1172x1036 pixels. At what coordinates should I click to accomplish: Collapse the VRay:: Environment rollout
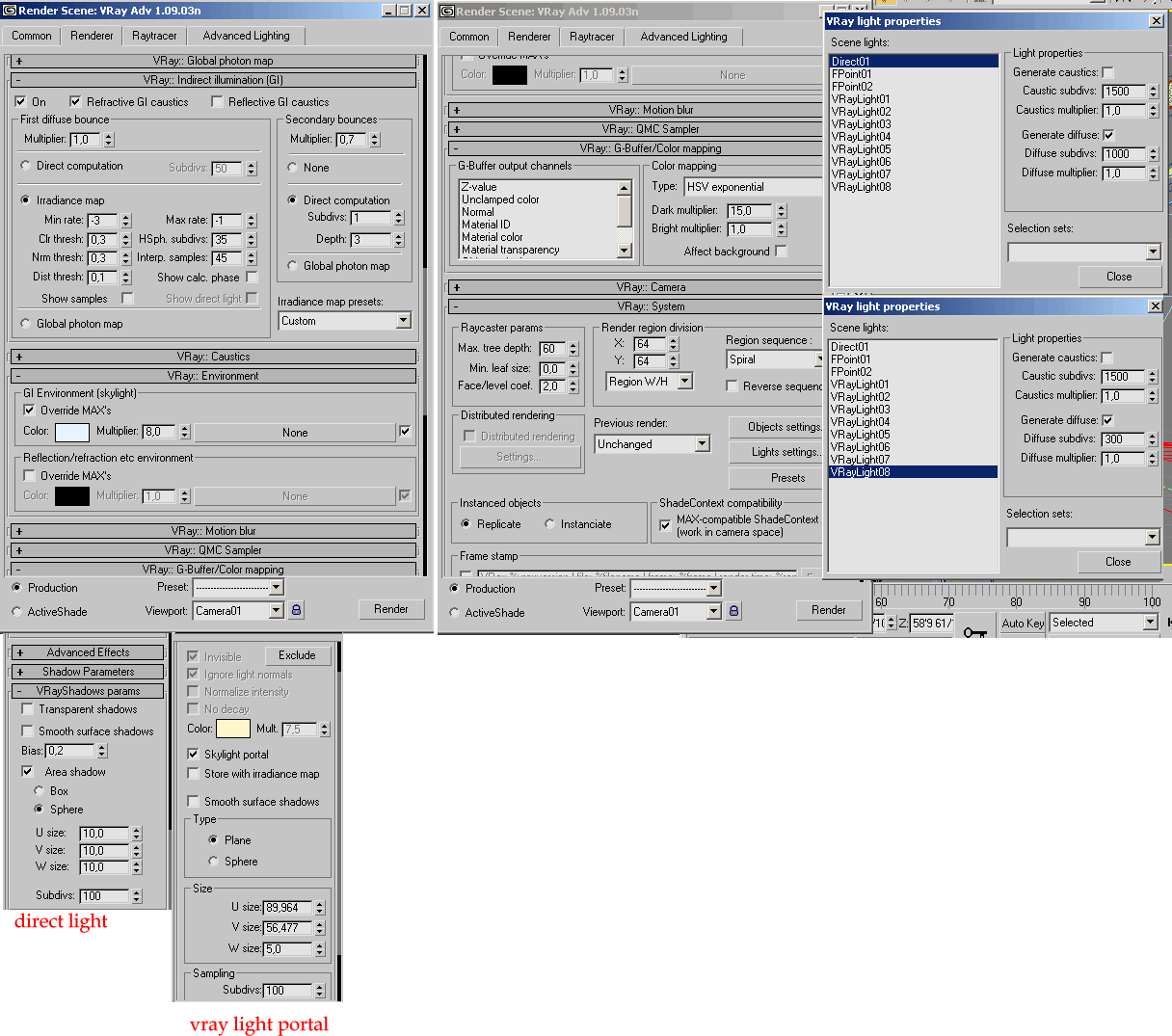click(213, 376)
